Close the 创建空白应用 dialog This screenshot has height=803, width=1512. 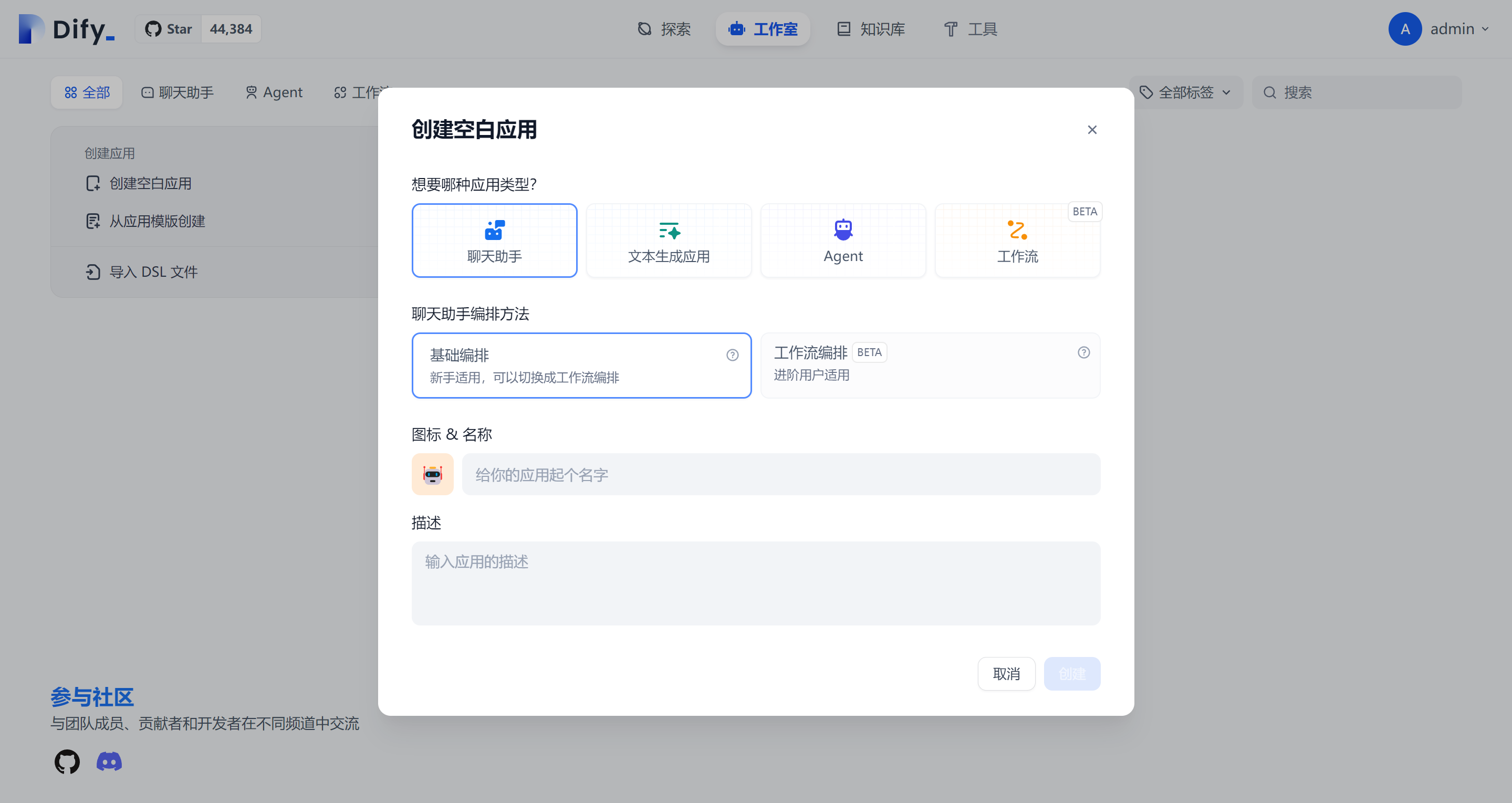(x=1092, y=130)
